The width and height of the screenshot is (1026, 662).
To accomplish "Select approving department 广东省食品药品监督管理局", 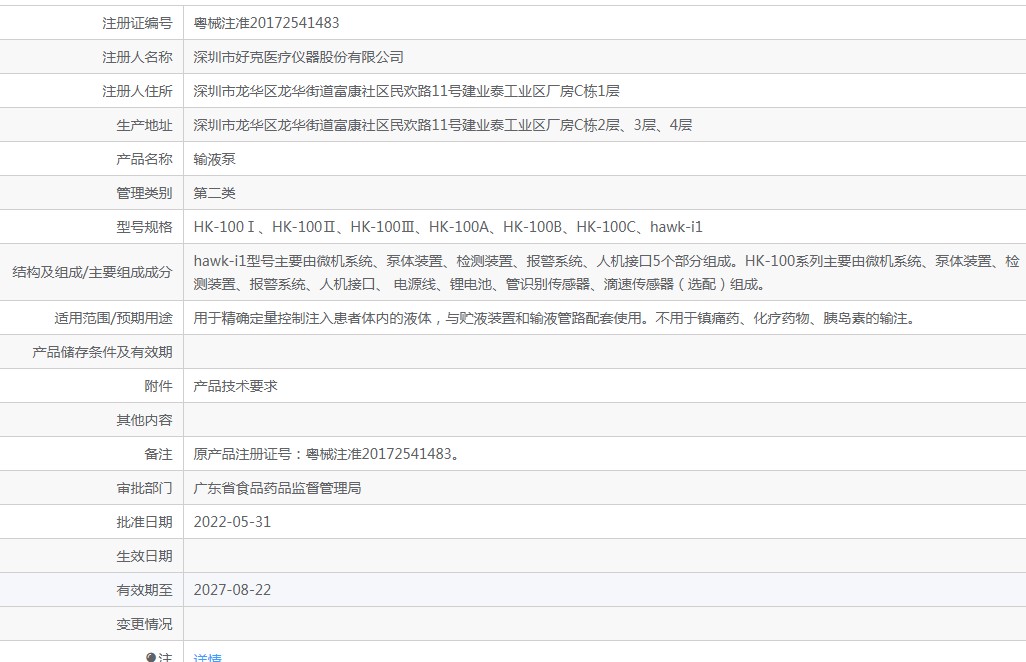I will 277,488.
